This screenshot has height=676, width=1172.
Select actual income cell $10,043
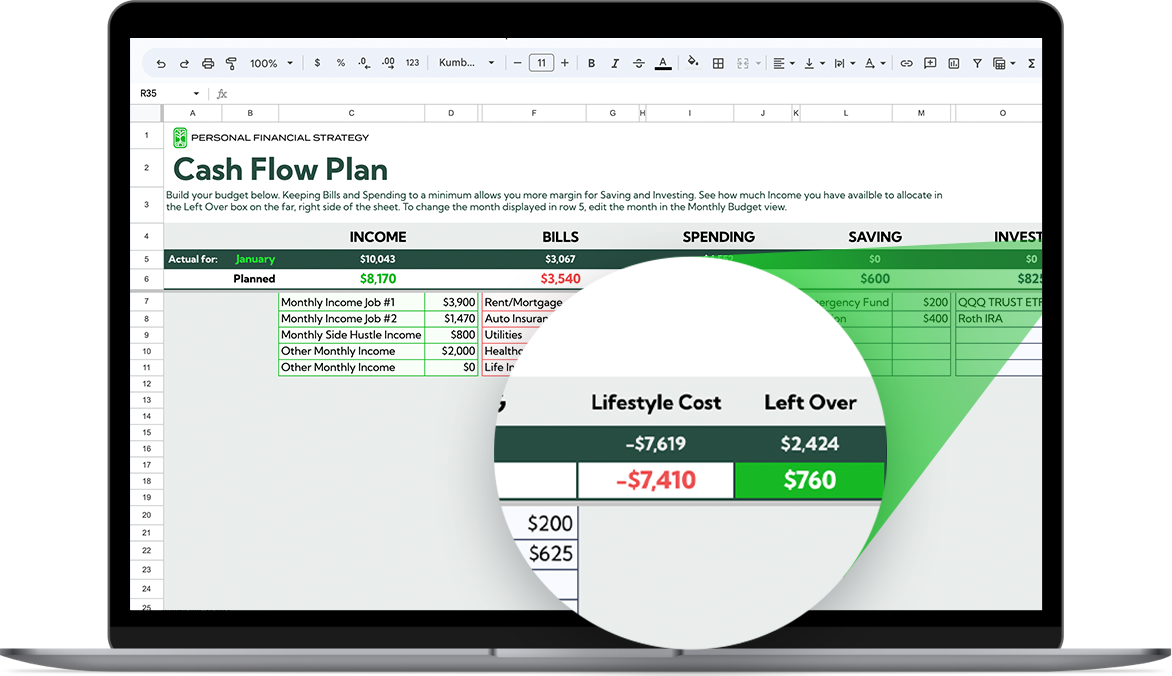pos(377,259)
